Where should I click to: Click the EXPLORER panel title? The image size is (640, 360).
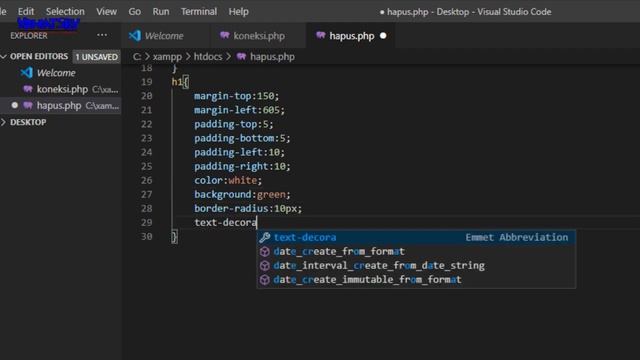(29, 36)
